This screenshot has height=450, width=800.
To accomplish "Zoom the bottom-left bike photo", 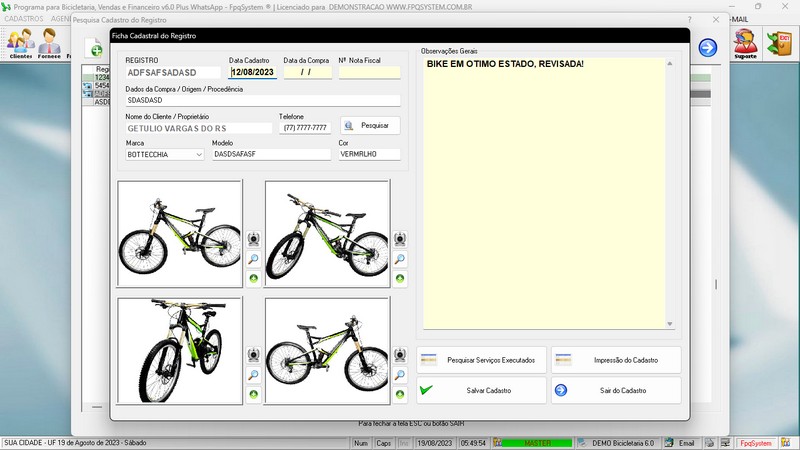I will [x=254, y=375].
